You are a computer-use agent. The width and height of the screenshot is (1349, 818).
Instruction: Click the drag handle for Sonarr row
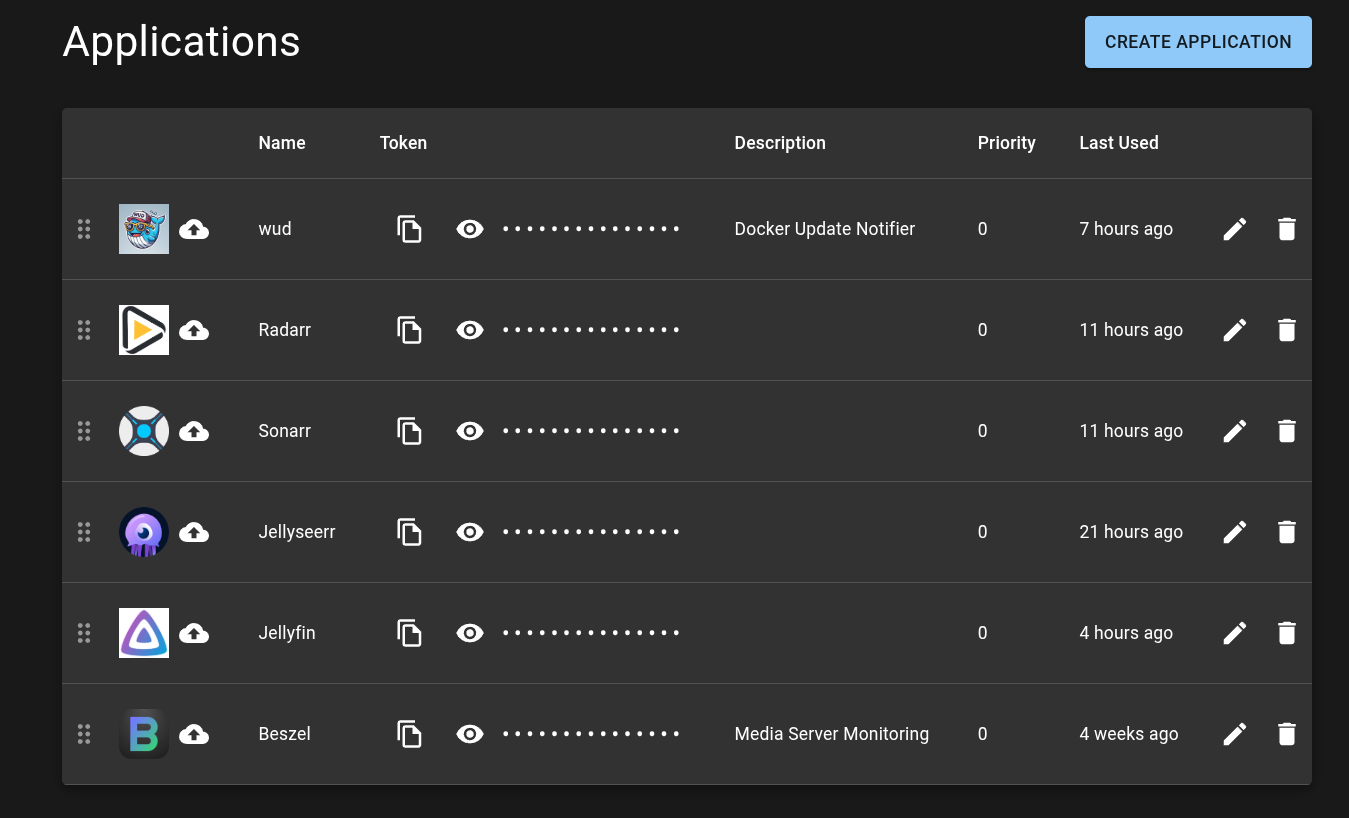point(84,431)
